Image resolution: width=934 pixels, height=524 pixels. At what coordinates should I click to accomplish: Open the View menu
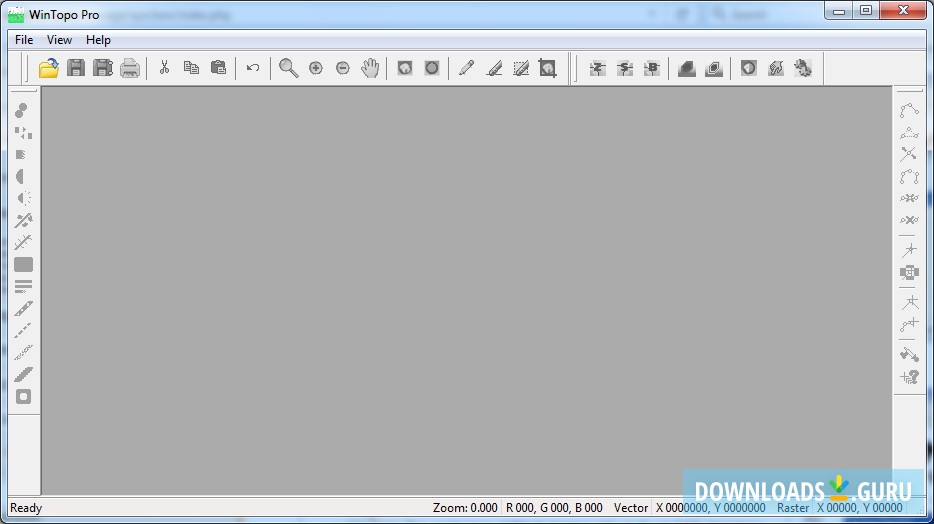(x=59, y=40)
